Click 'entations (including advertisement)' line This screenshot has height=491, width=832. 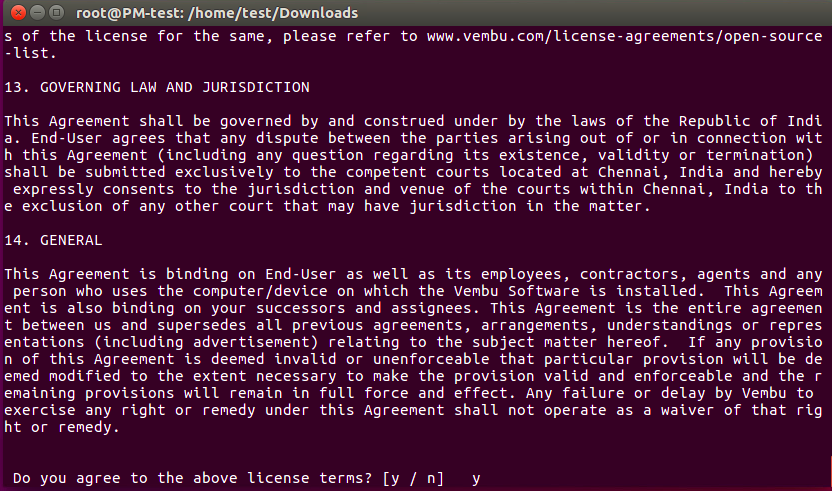tap(413, 342)
